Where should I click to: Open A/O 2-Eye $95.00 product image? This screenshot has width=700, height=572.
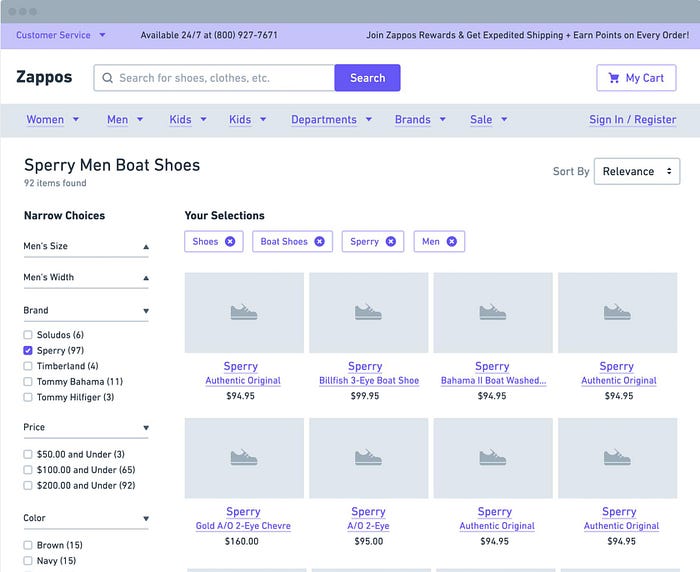pos(368,458)
